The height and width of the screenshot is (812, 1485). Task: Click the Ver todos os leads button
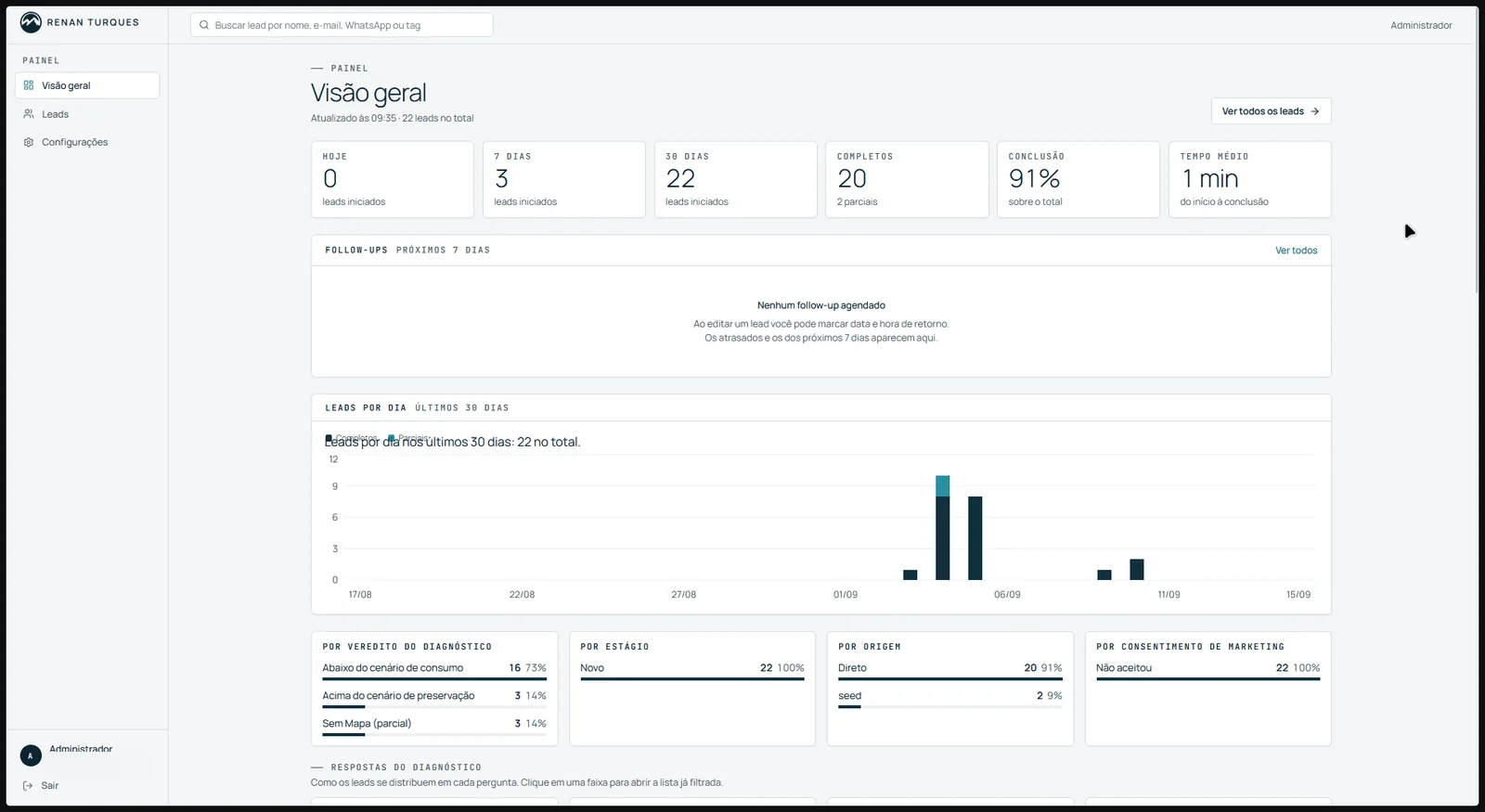pos(1271,111)
